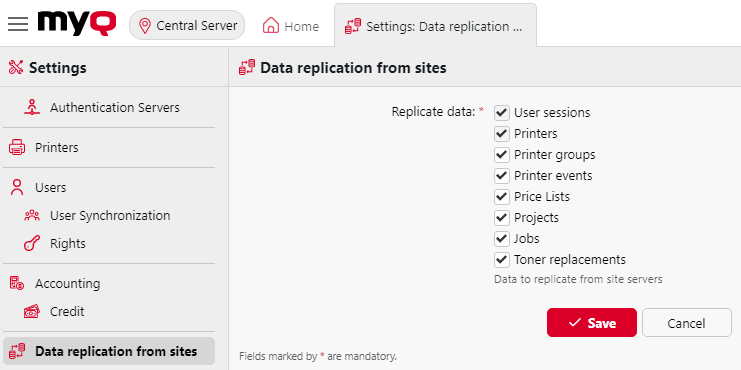The height and width of the screenshot is (370, 741).
Task: Go to User Synchronization settings
Action: [109, 216]
